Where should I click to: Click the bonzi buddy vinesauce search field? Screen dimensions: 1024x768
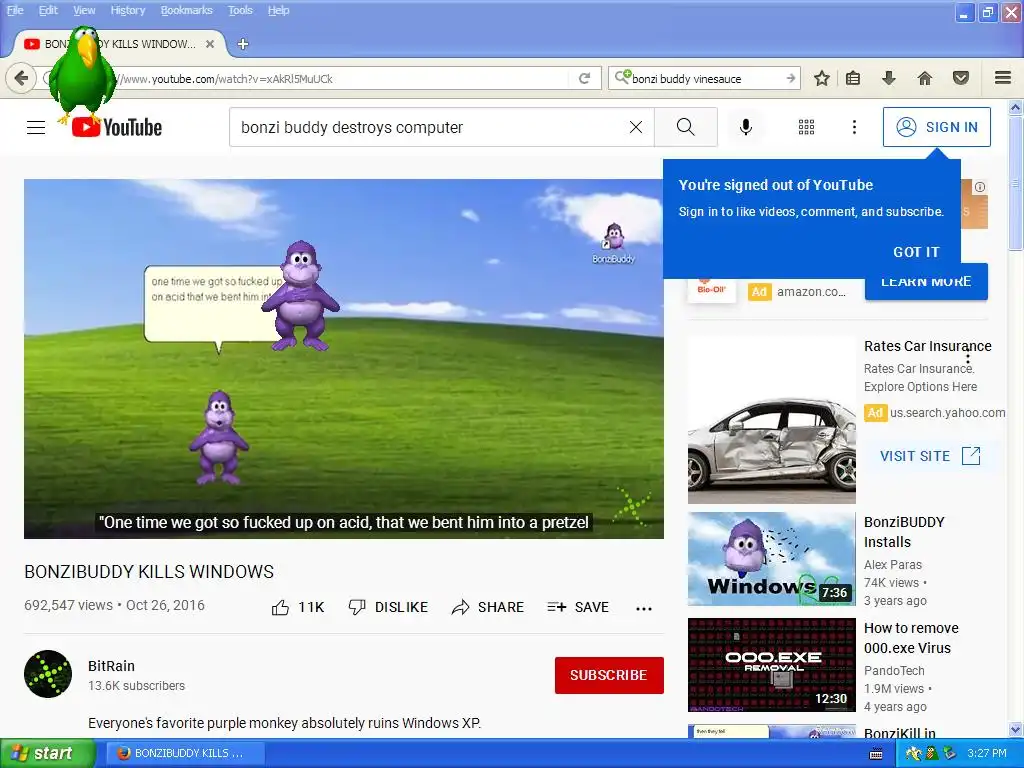tap(705, 78)
